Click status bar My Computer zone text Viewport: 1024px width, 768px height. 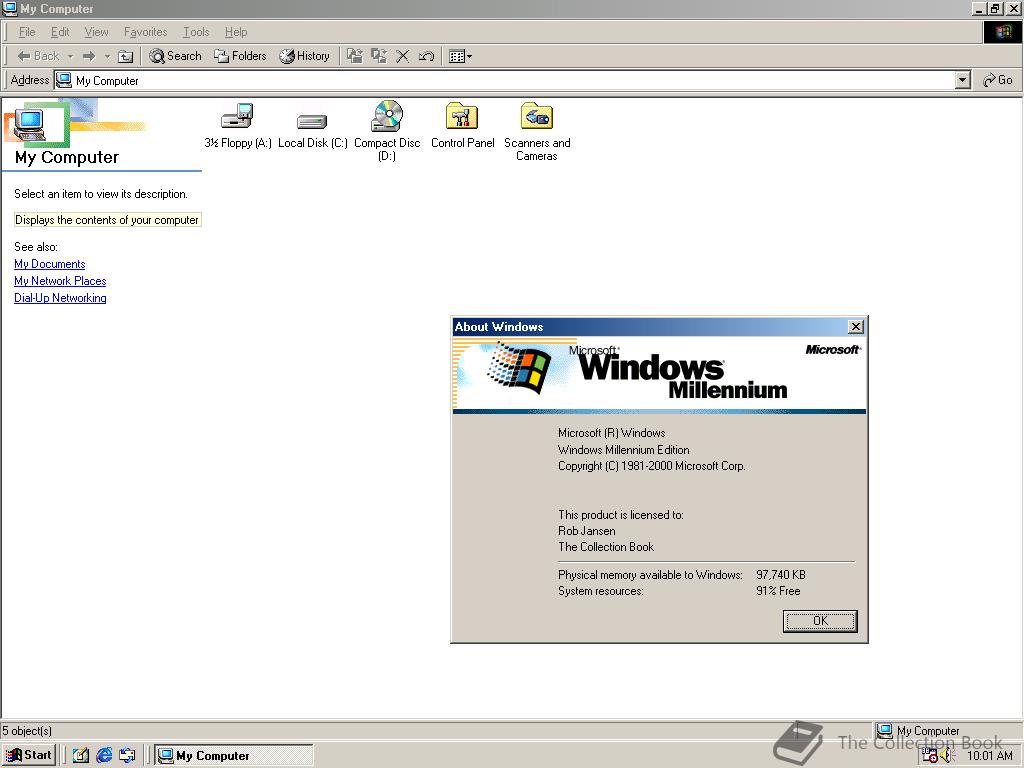(x=928, y=731)
